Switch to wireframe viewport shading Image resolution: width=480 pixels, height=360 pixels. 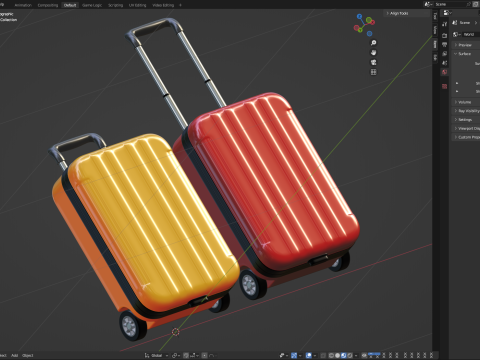coord(331,356)
